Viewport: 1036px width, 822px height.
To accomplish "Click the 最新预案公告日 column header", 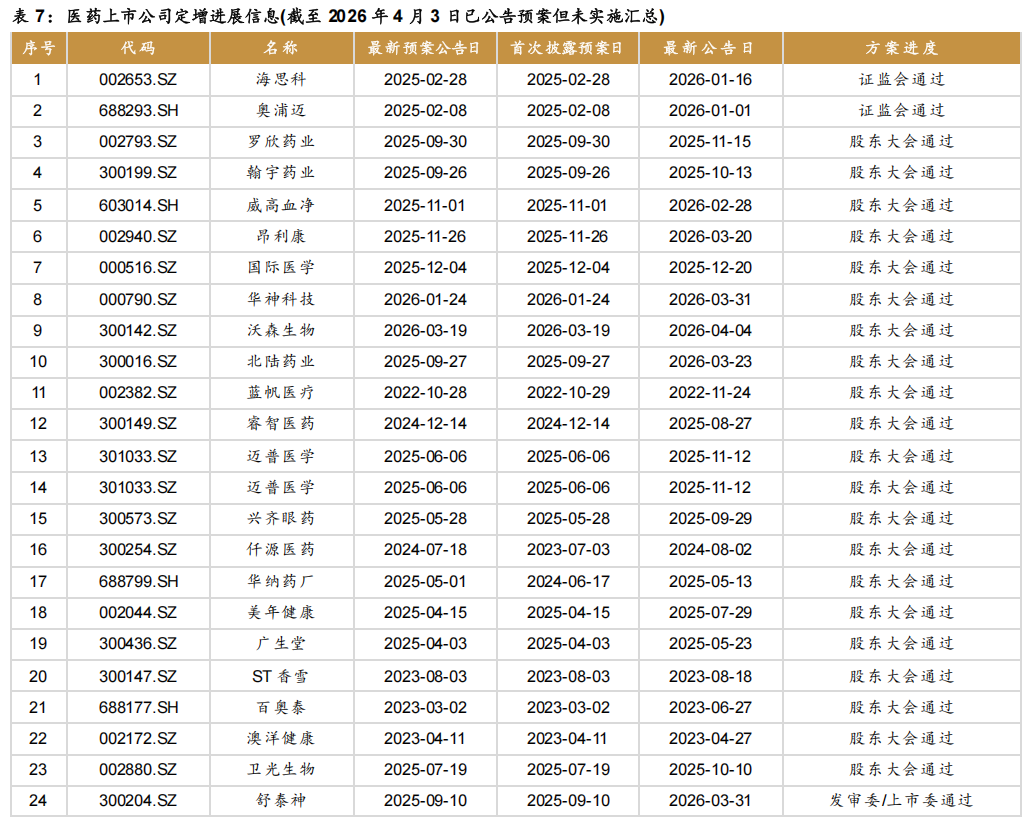I will click(424, 48).
